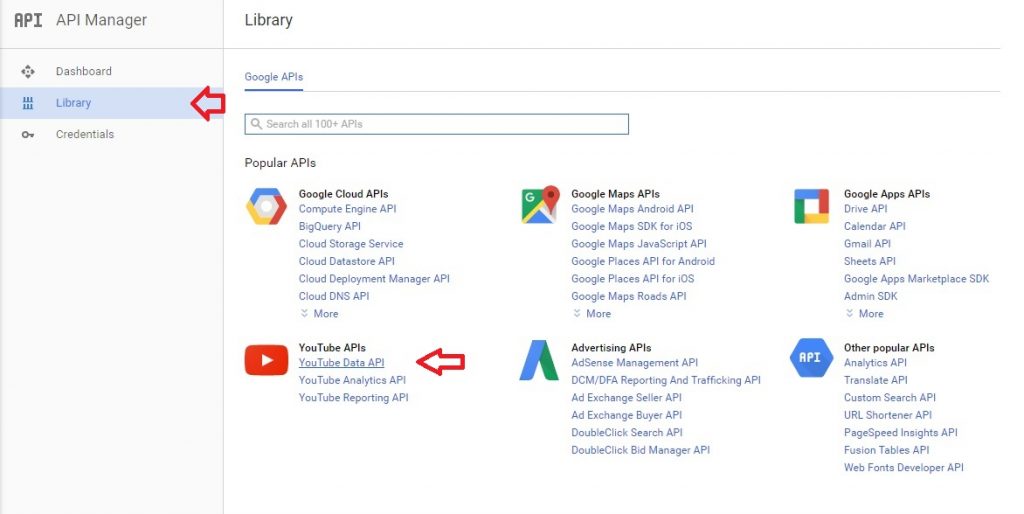Image resolution: width=1024 pixels, height=514 pixels.
Task: Expand More under Google Maps APIs
Action: pyautogui.click(x=591, y=314)
